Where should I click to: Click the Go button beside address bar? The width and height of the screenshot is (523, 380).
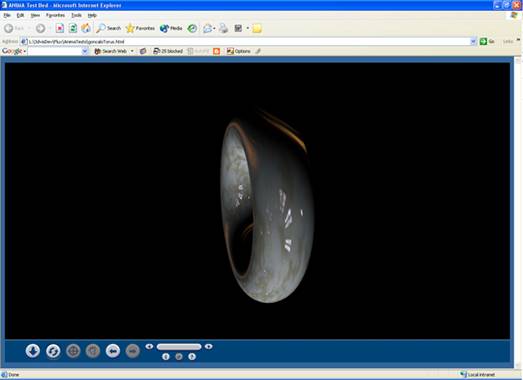pyautogui.click(x=487, y=41)
